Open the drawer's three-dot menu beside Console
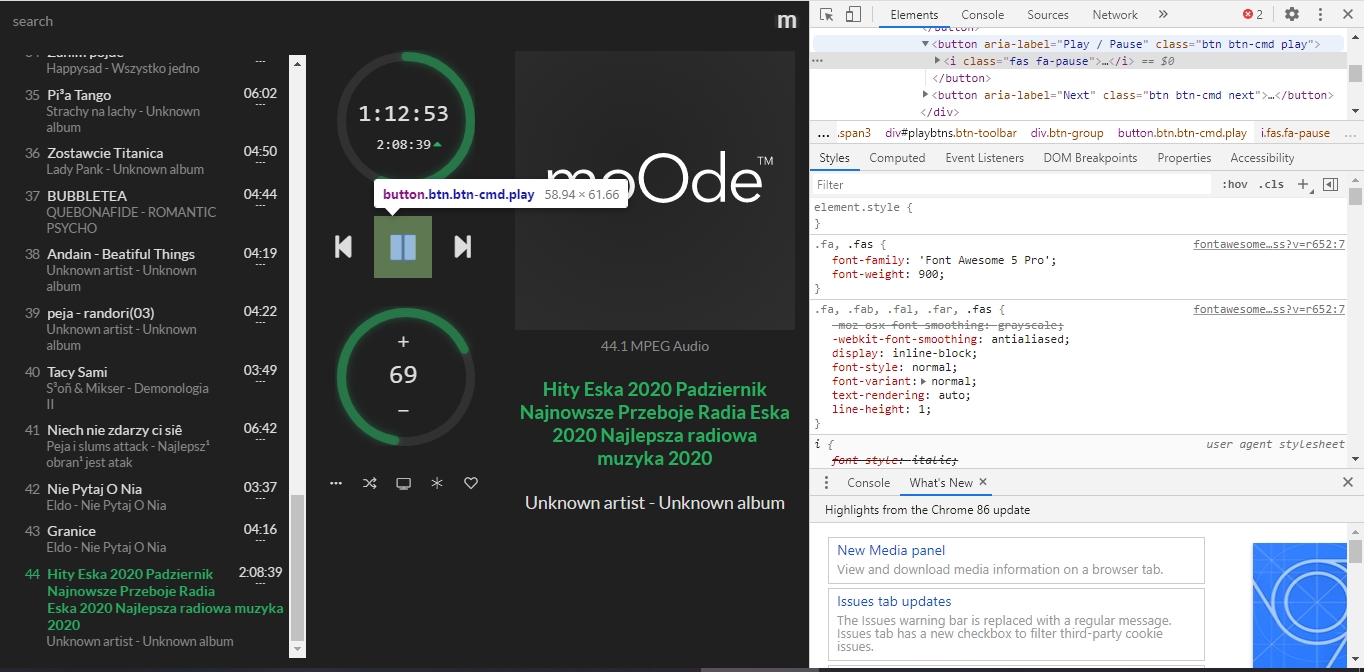Screen dimensions: 1364x672 (826, 483)
